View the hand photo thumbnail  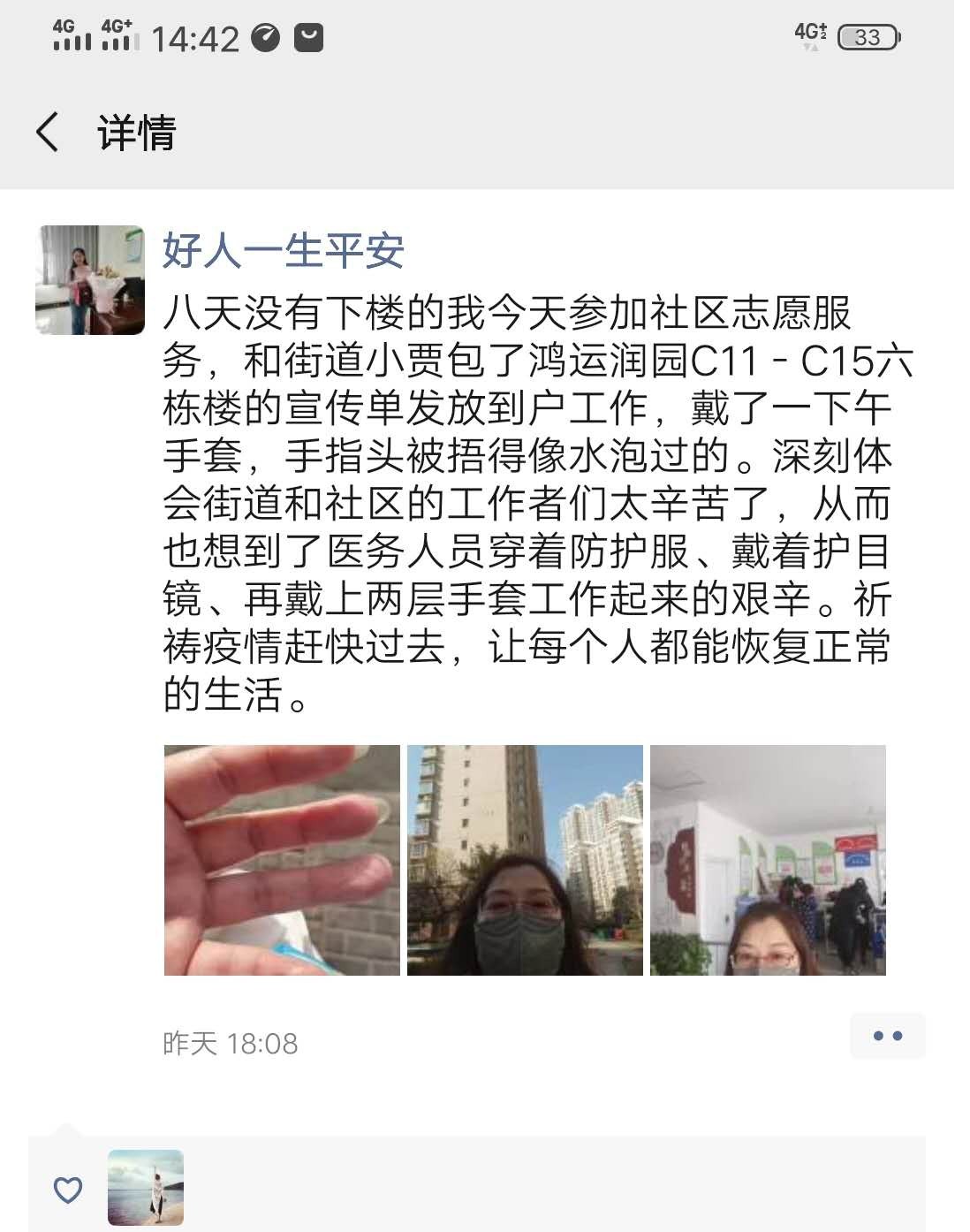point(282,860)
